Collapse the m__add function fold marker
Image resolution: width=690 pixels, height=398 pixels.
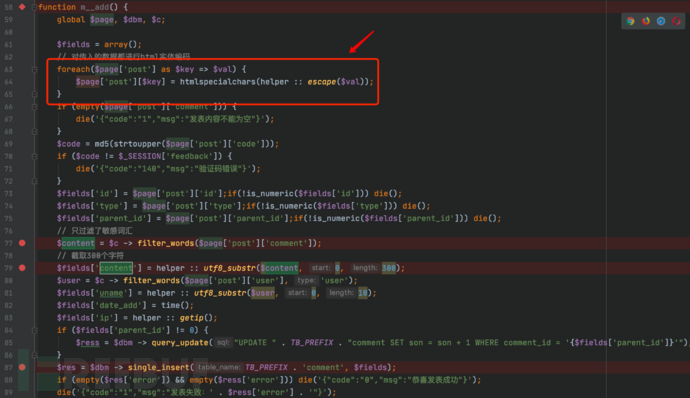(x=34, y=7)
